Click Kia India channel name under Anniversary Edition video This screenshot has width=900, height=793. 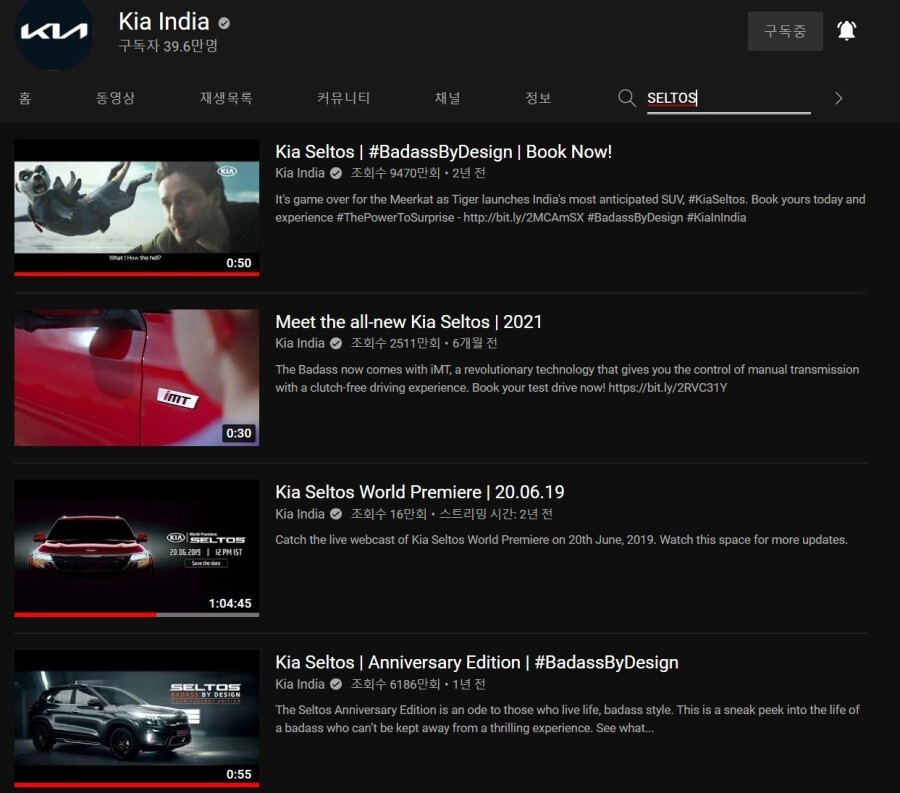click(300, 684)
